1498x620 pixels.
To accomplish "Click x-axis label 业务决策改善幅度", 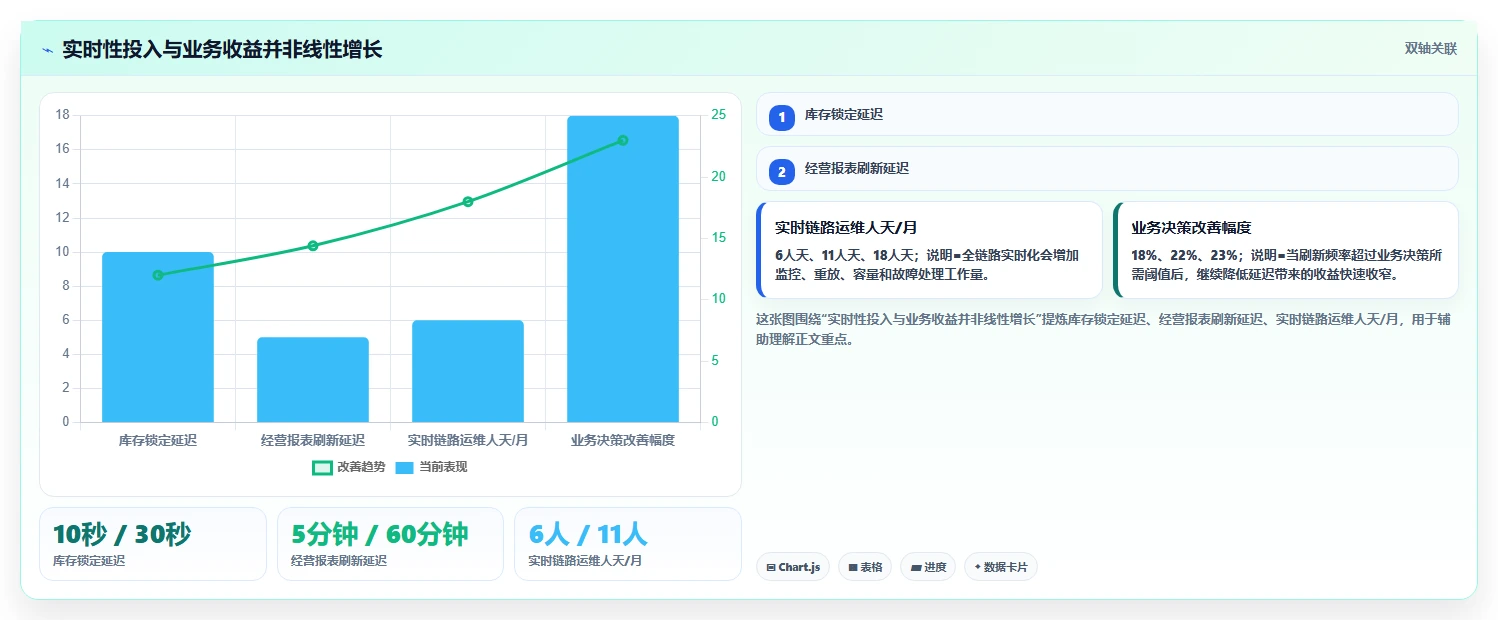I will 623,440.
